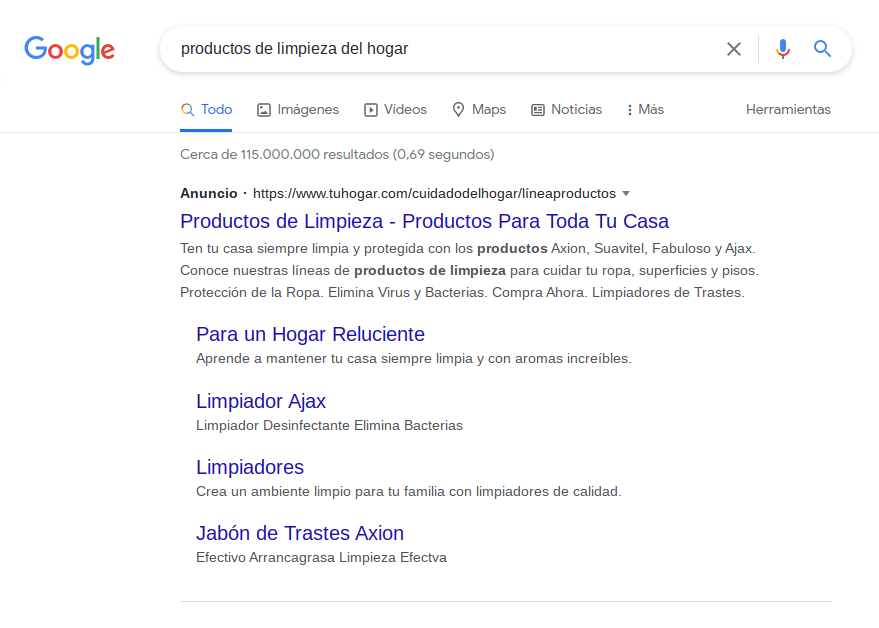Click the 'Anuncio' label
The image size is (879, 628).
(x=209, y=193)
